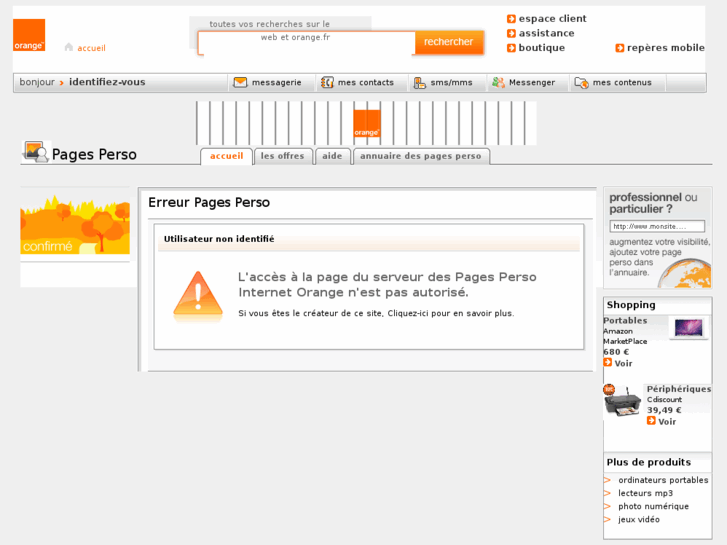Screen dimensions: 727x545
Task: Open the lecteurs mp3 link
Action: [645, 493]
